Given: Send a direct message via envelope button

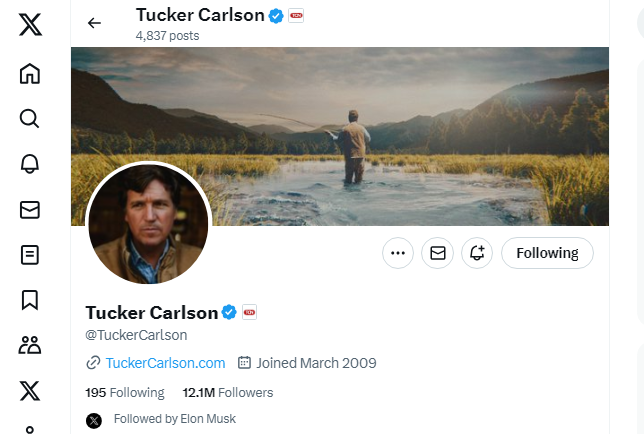Looking at the screenshot, I should tap(437, 253).
